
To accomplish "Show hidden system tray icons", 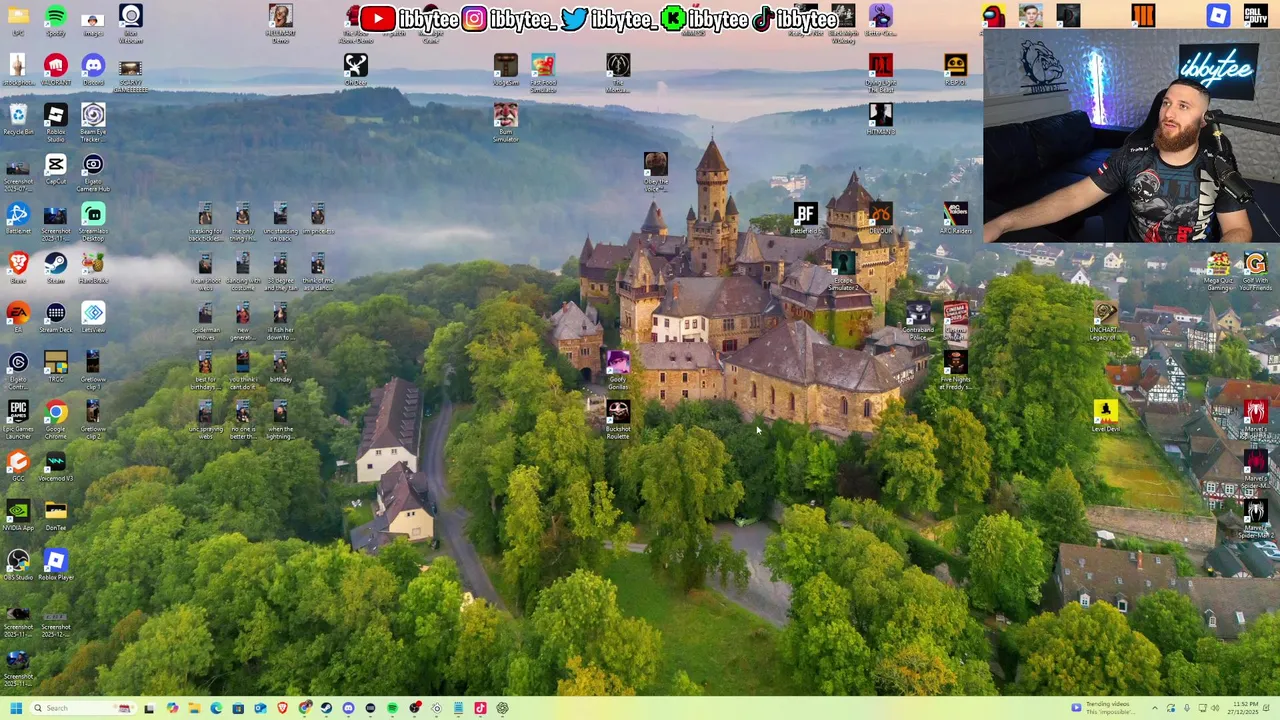I will point(1154,708).
